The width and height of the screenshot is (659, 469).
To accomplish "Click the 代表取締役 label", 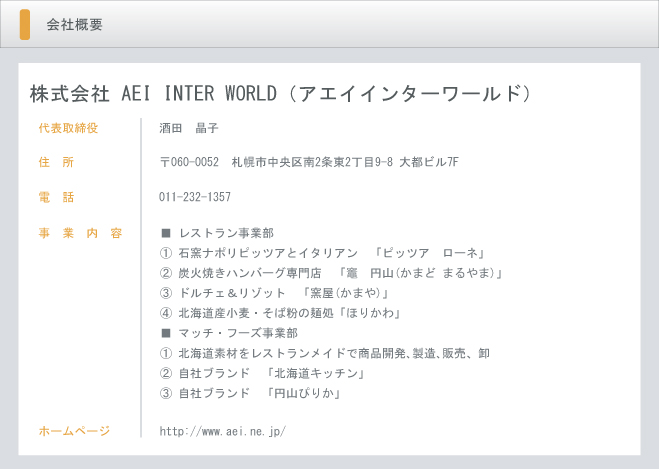I will coord(68,128).
